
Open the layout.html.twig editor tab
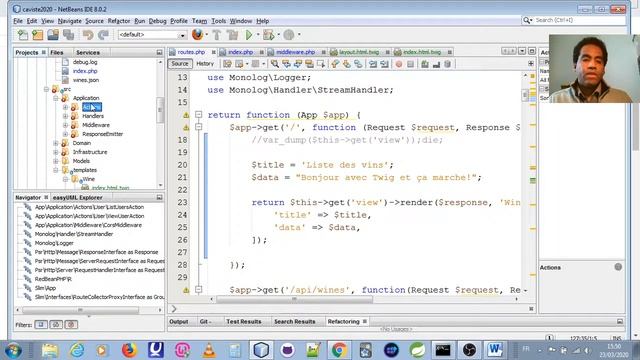click(359, 52)
